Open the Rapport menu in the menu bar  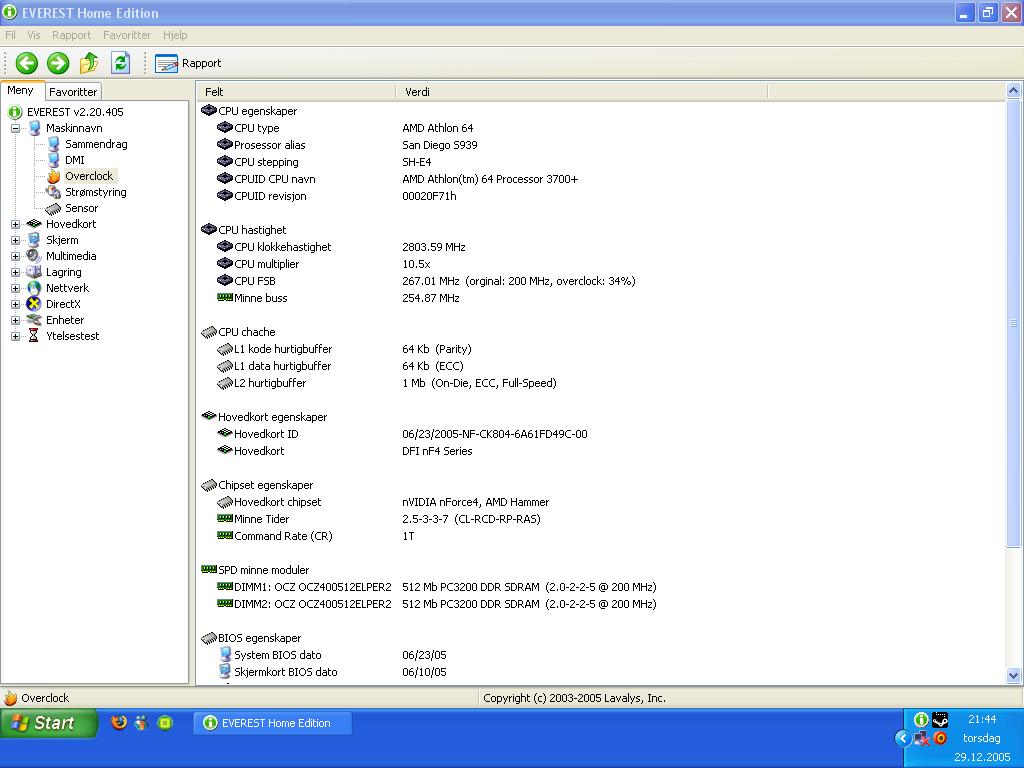click(72, 35)
